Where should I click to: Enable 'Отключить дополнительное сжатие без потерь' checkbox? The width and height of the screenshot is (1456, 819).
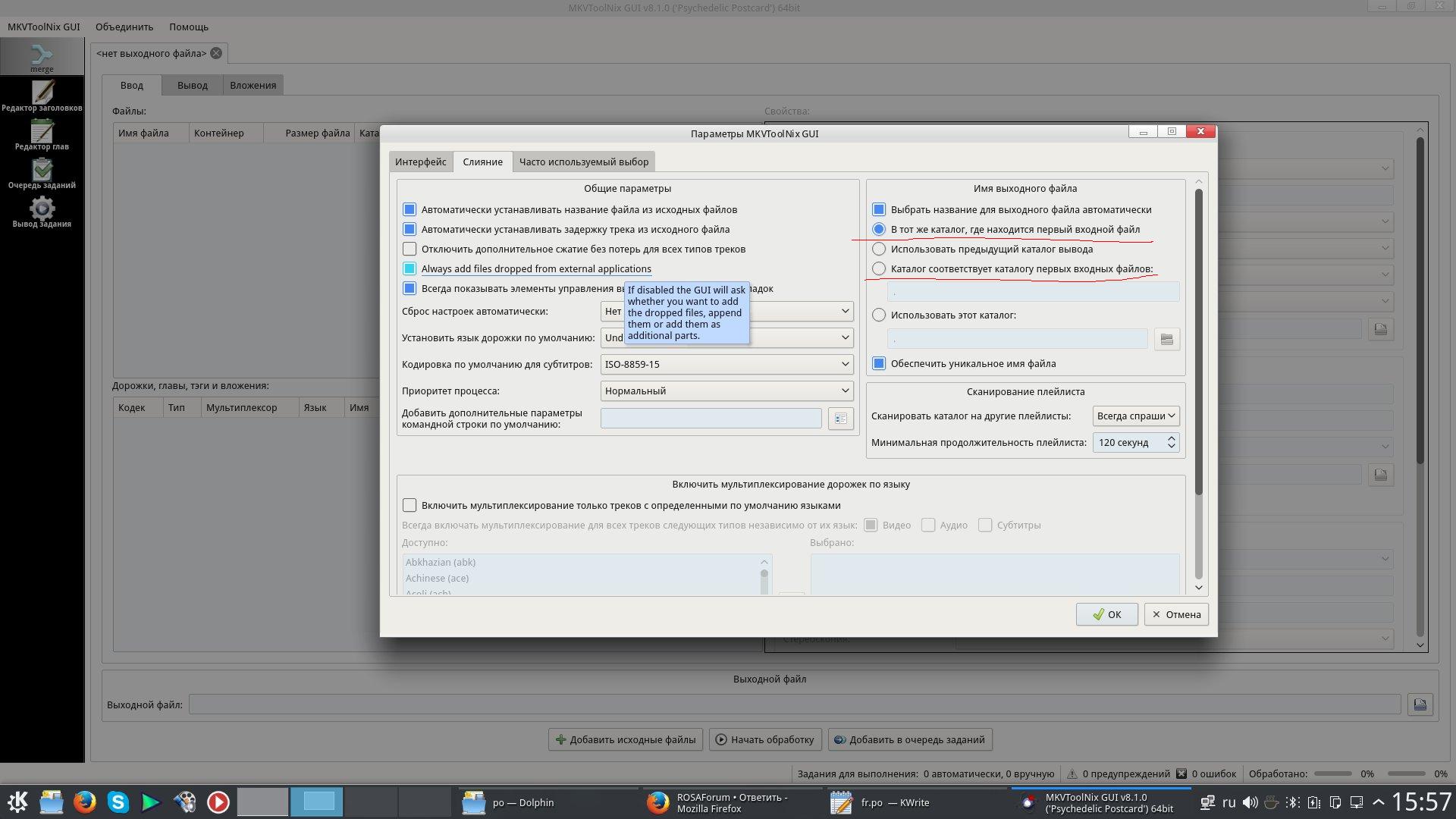point(409,249)
